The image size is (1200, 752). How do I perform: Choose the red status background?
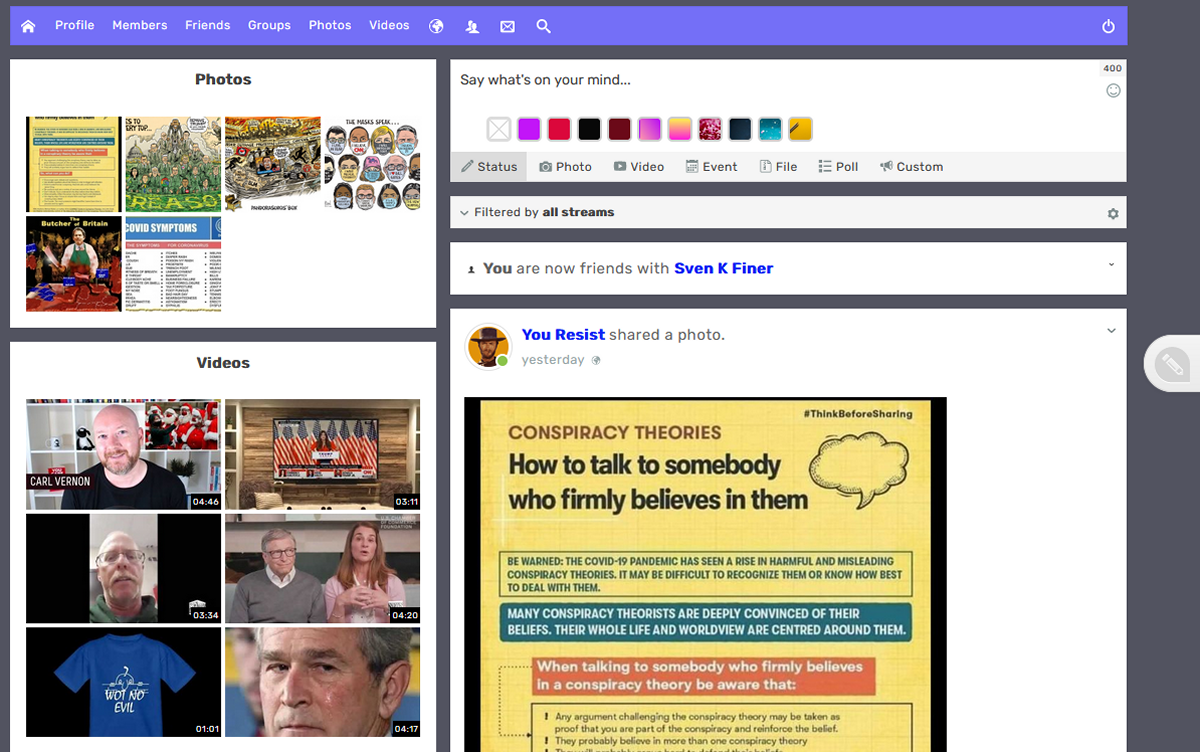pyautogui.click(x=559, y=129)
